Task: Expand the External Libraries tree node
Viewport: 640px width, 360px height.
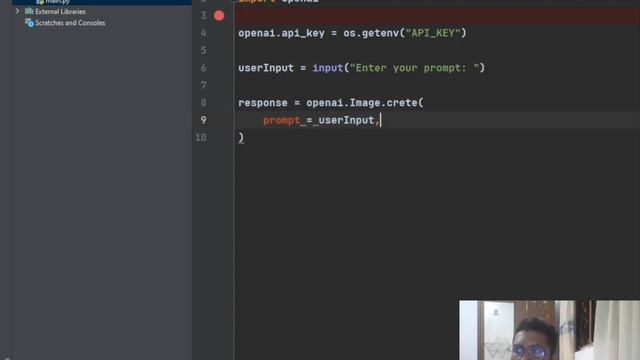Action: [17, 11]
